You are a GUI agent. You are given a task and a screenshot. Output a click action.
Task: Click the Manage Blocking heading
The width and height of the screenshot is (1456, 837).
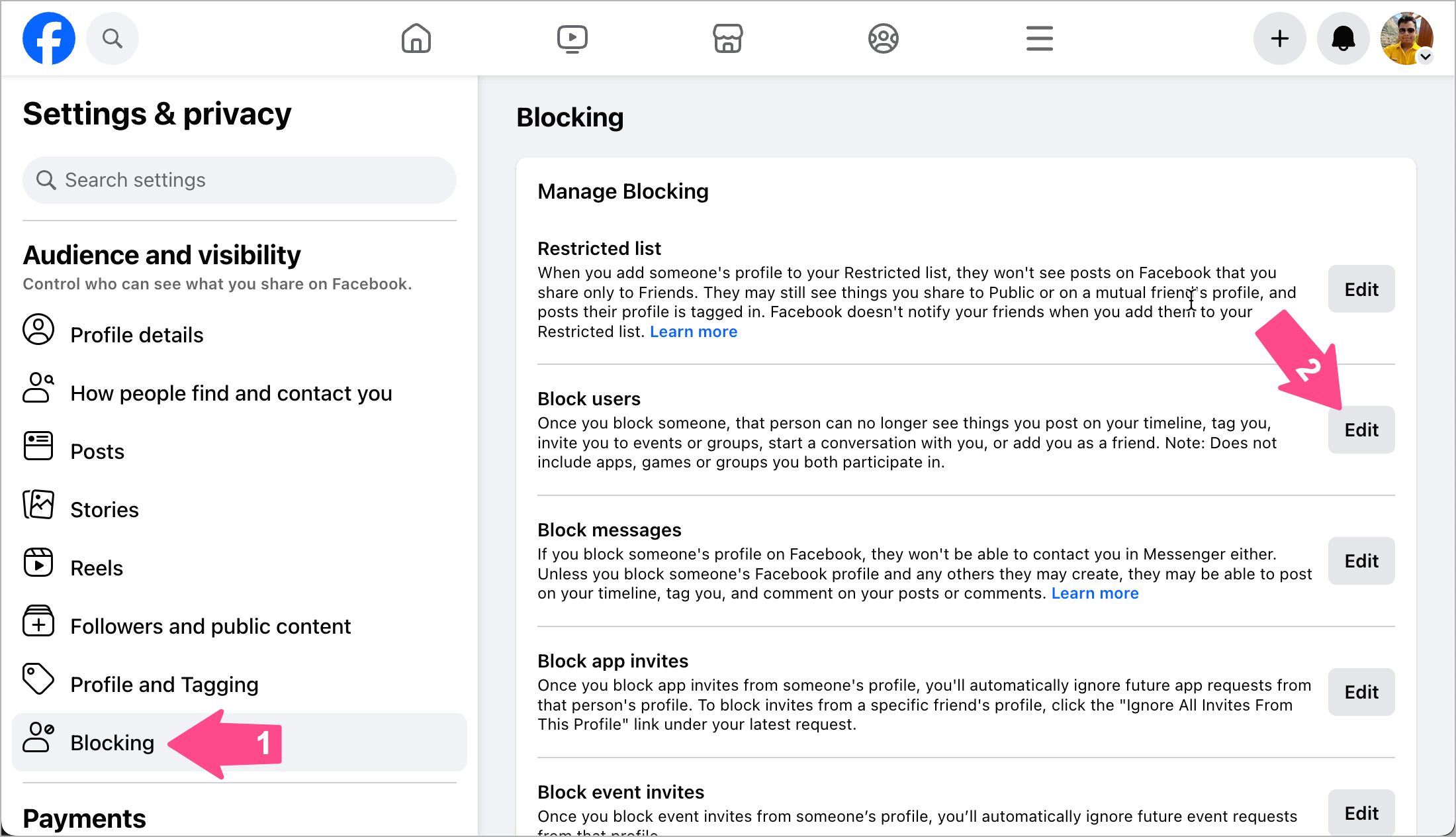click(623, 191)
